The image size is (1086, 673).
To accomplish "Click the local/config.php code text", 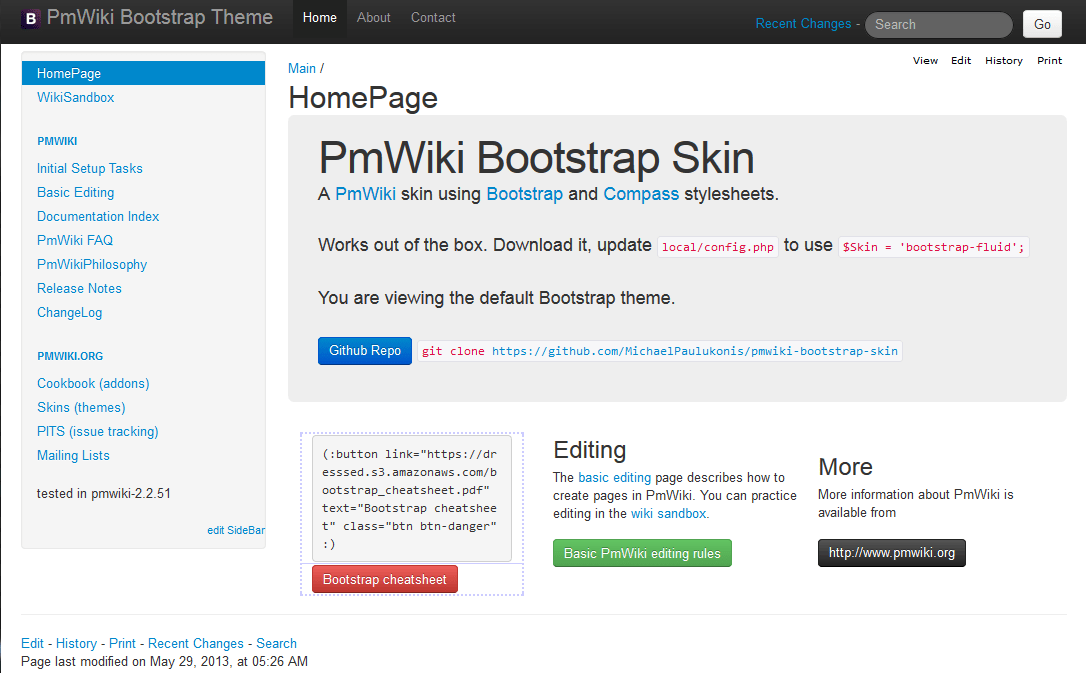I will (718, 247).
